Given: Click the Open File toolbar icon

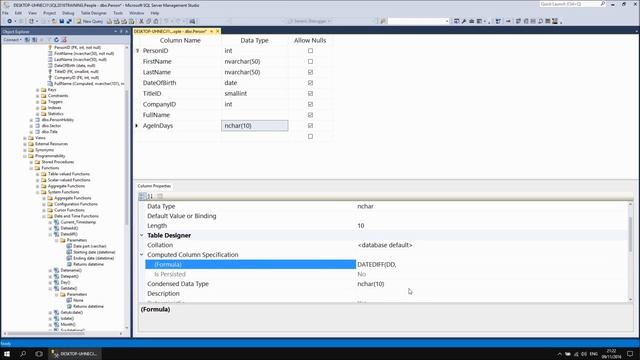Looking at the screenshot, I should (54, 21).
